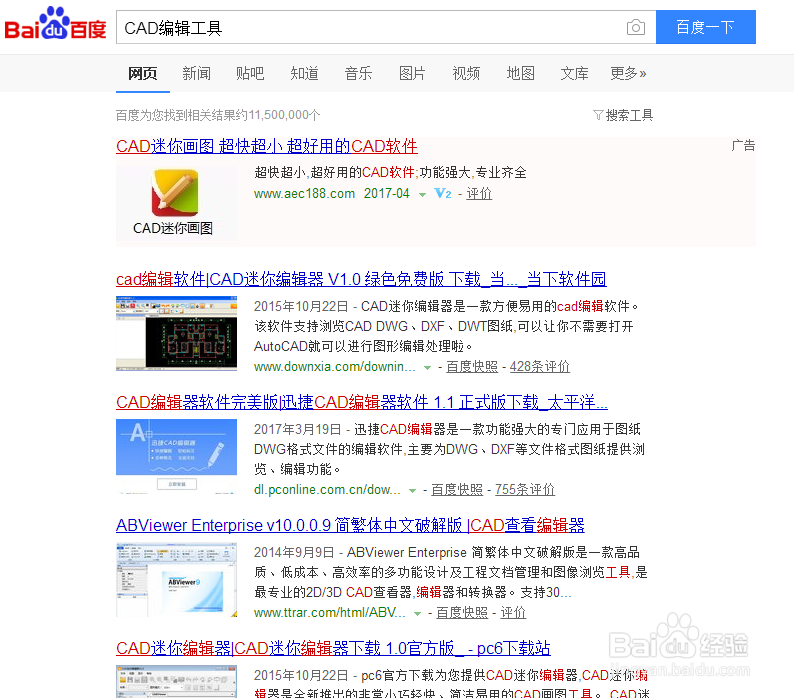The height and width of the screenshot is (698, 794).
Task: Expand dropdown arrow next to www.aec188.com
Action: pyautogui.click(x=422, y=195)
